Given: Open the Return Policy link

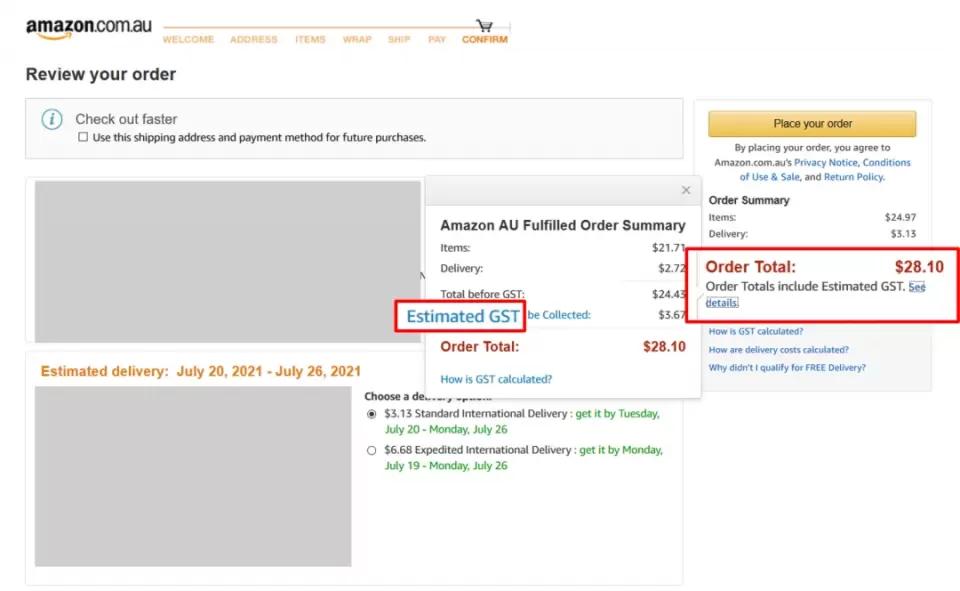Looking at the screenshot, I should tap(853, 177).
